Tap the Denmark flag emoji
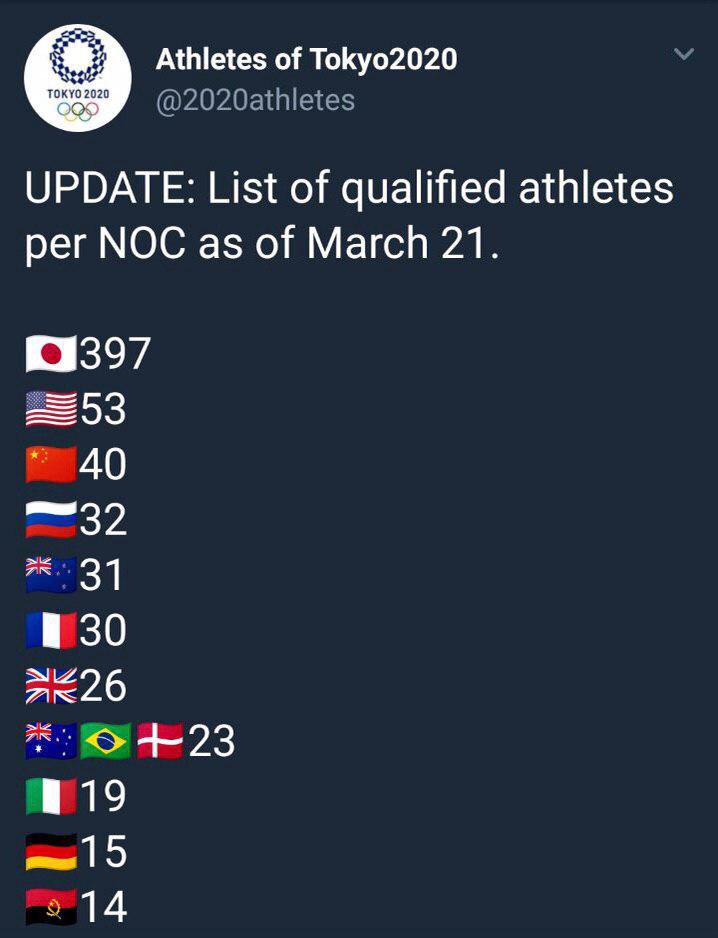Viewport: 718px width, 938px height. [x=160, y=742]
